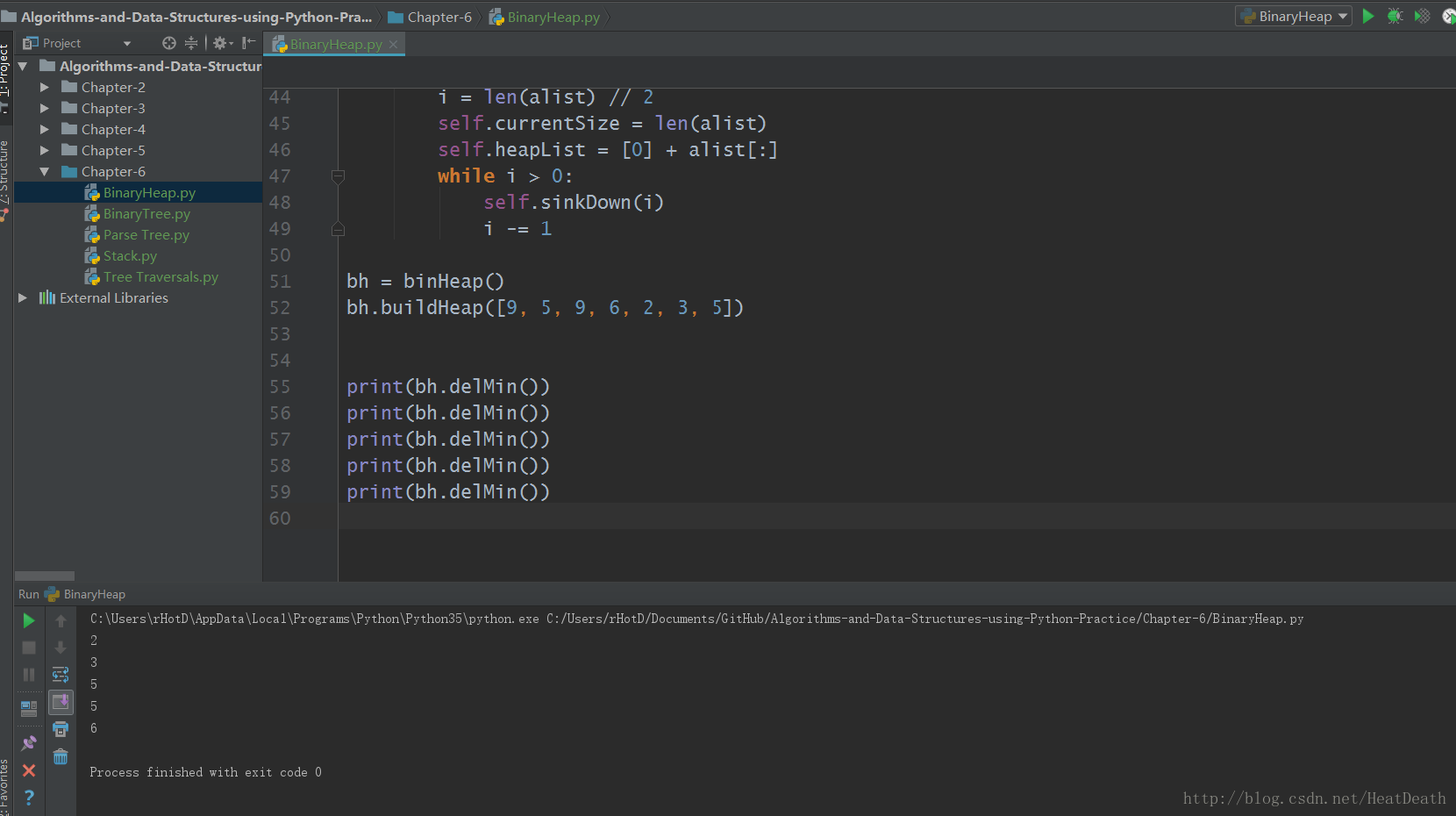Image resolution: width=1456 pixels, height=816 pixels.
Task: Collapse the Algorithms-and-Data-Structur root folder
Action: click(x=22, y=66)
